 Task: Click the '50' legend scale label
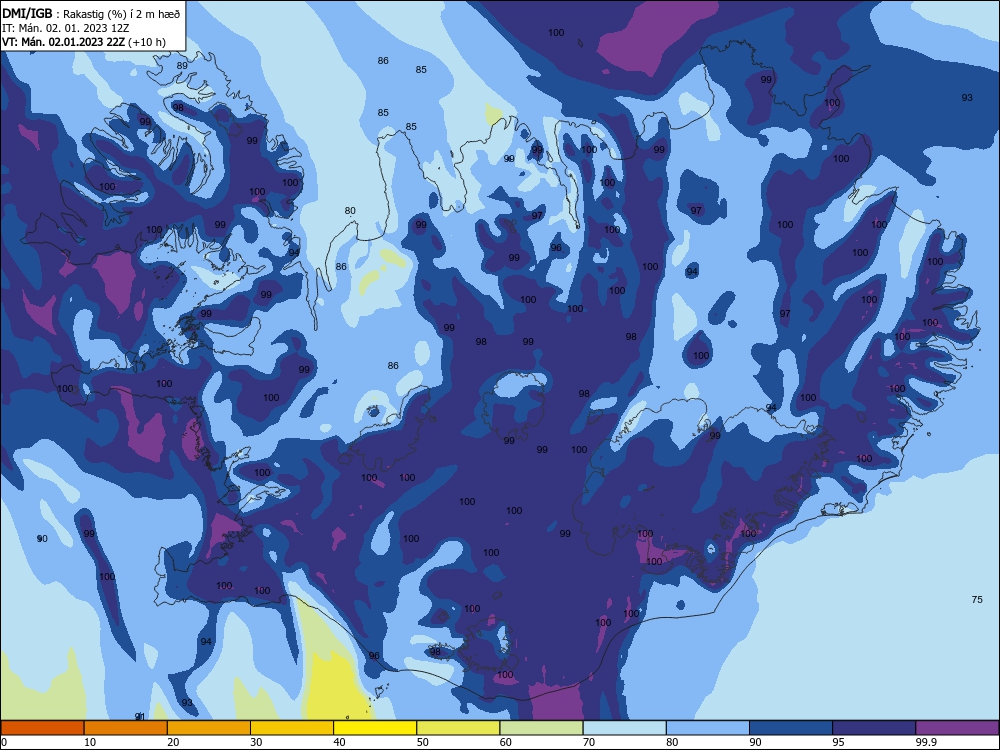coord(422,742)
